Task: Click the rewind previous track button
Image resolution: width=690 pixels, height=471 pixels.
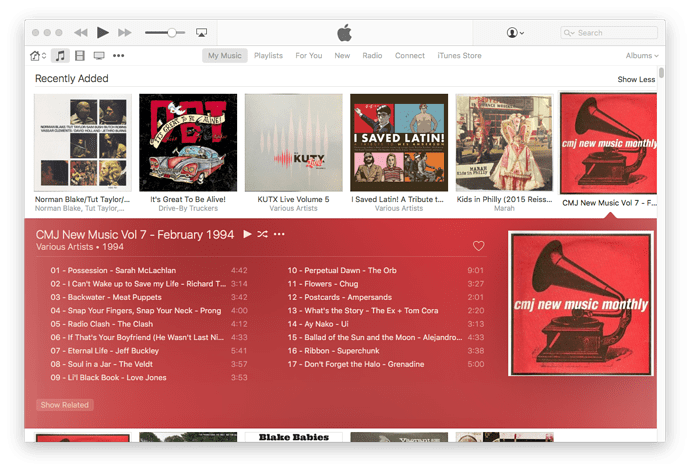Action: 81,33
